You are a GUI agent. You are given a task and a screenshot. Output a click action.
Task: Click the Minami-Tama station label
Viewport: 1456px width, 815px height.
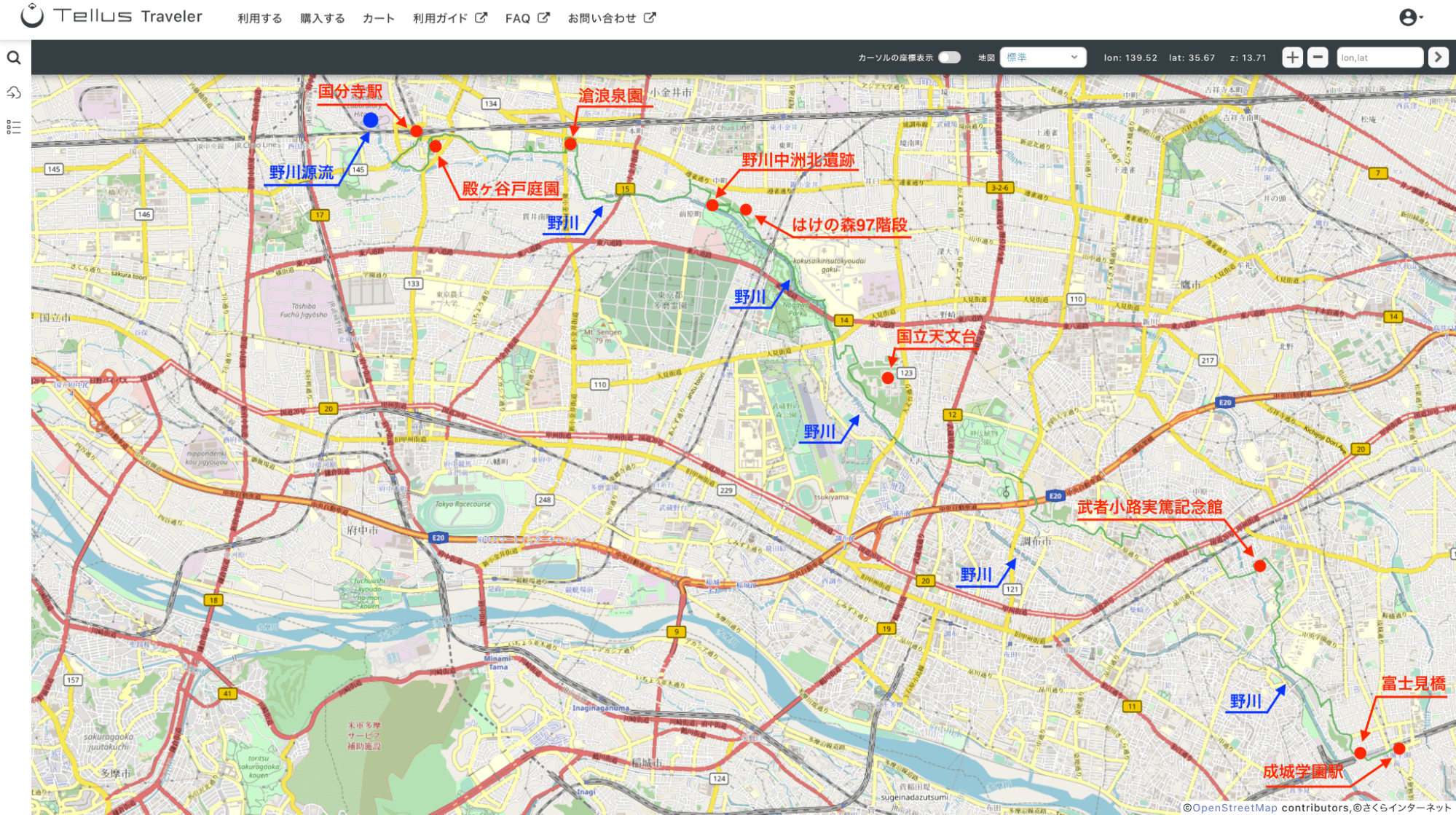[498, 662]
